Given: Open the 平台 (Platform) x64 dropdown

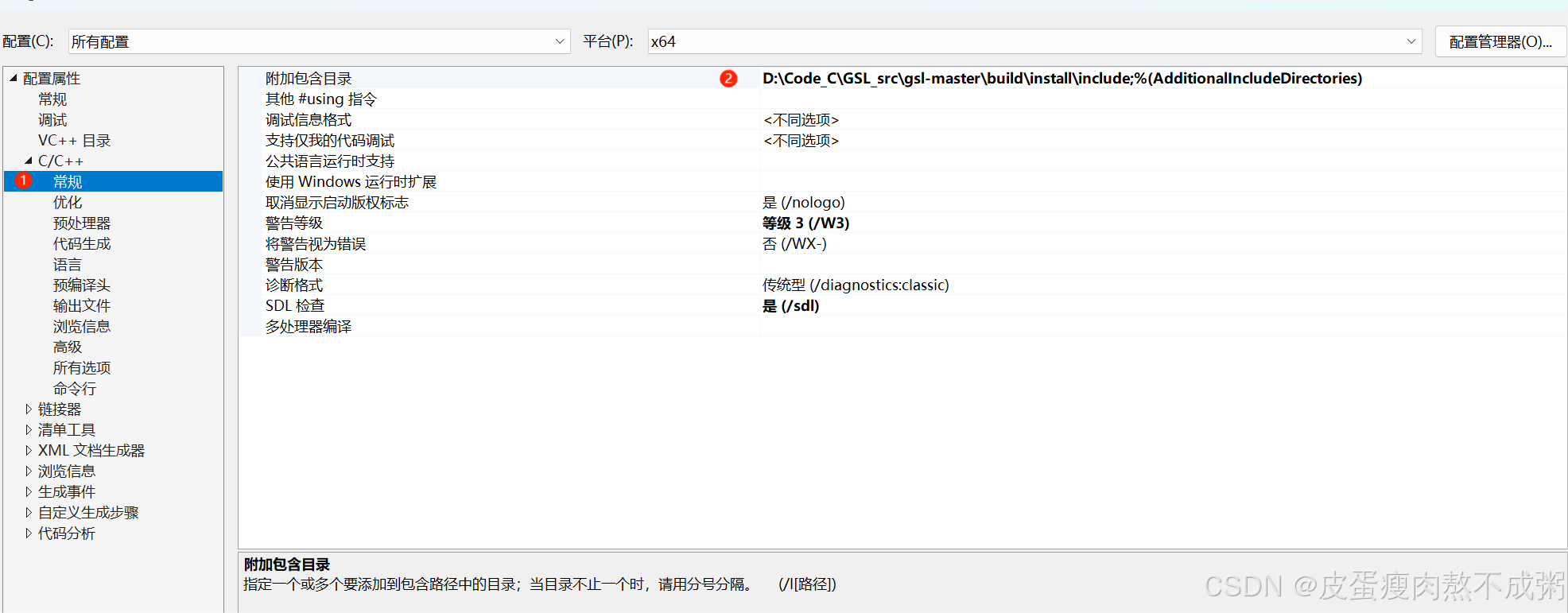Looking at the screenshot, I should coord(1034,41).
